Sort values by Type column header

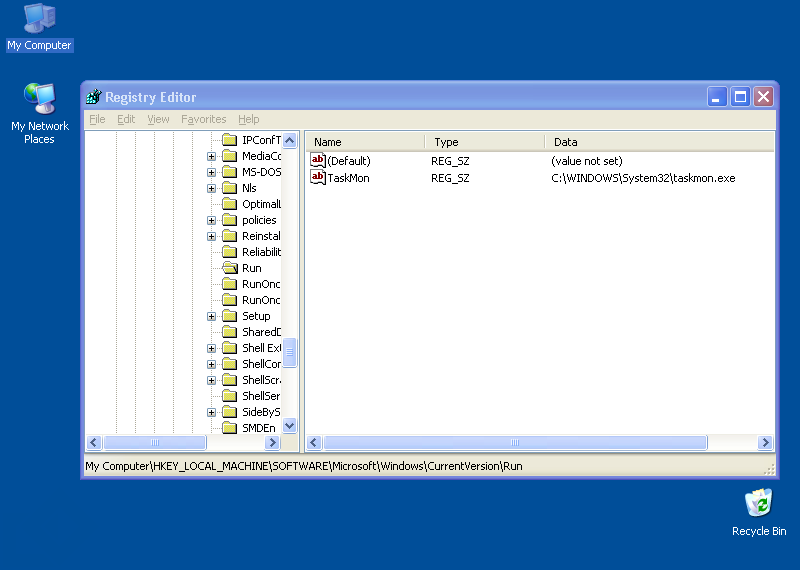pos(485,142)
